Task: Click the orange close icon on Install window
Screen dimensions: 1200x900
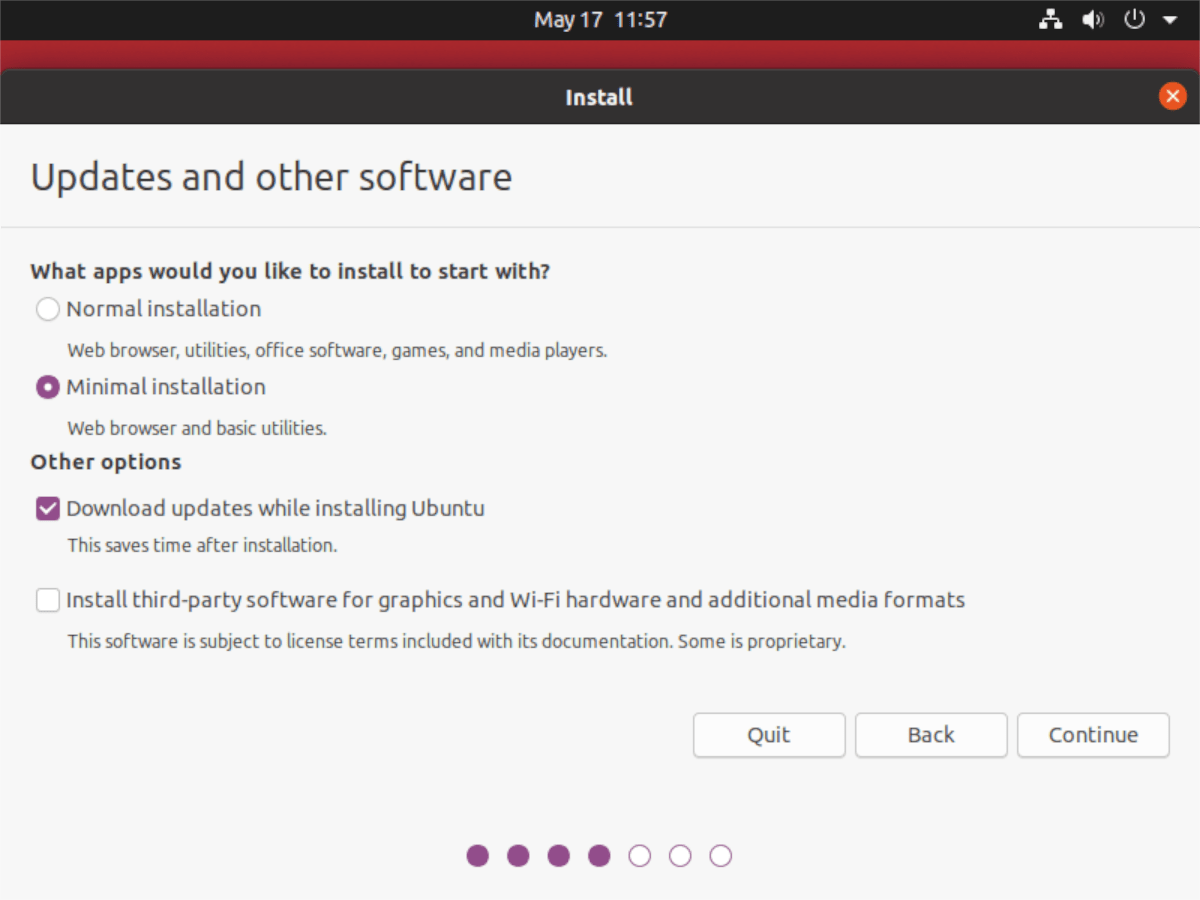Action: [1172, 96]
